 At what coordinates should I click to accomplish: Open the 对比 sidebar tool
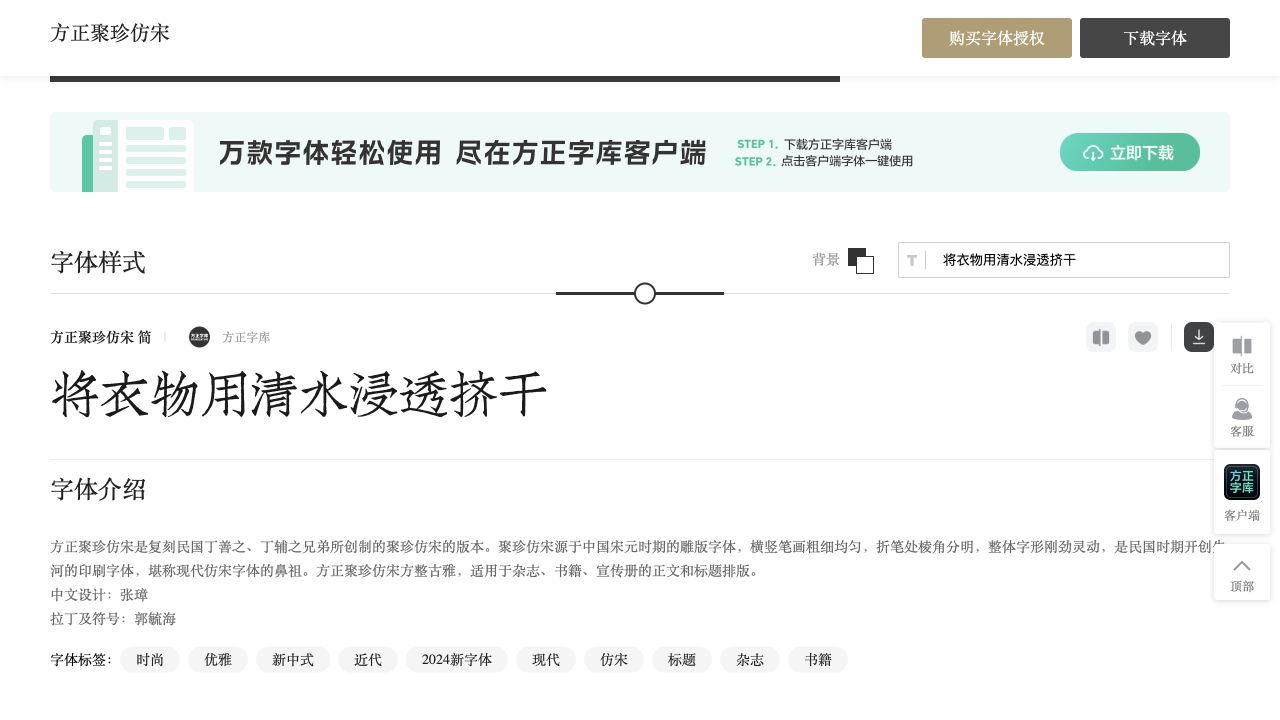click(1242, 354)
